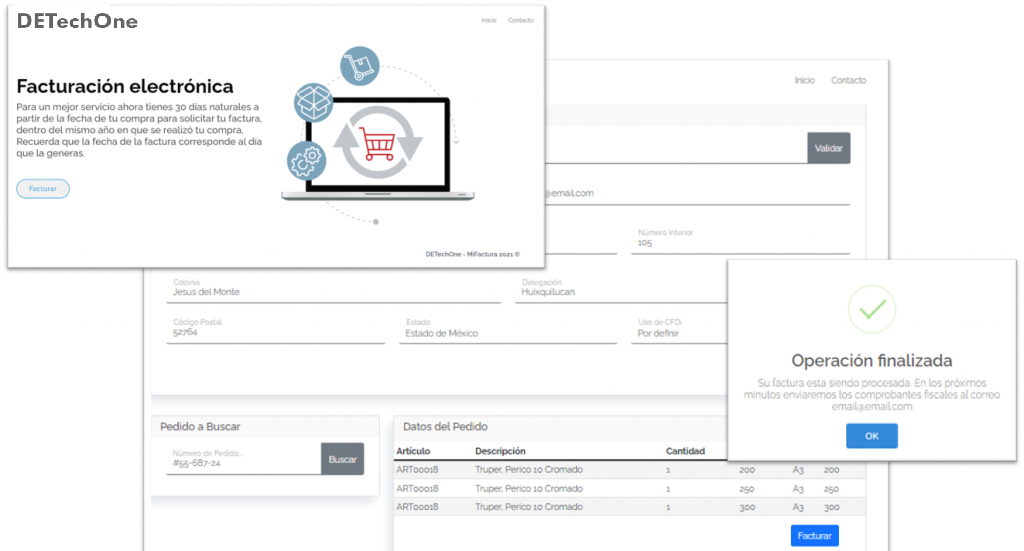Click the red shopping cart icon
Image resolution: width=1024 pixels, height=551 pixels.
(378, 147)
